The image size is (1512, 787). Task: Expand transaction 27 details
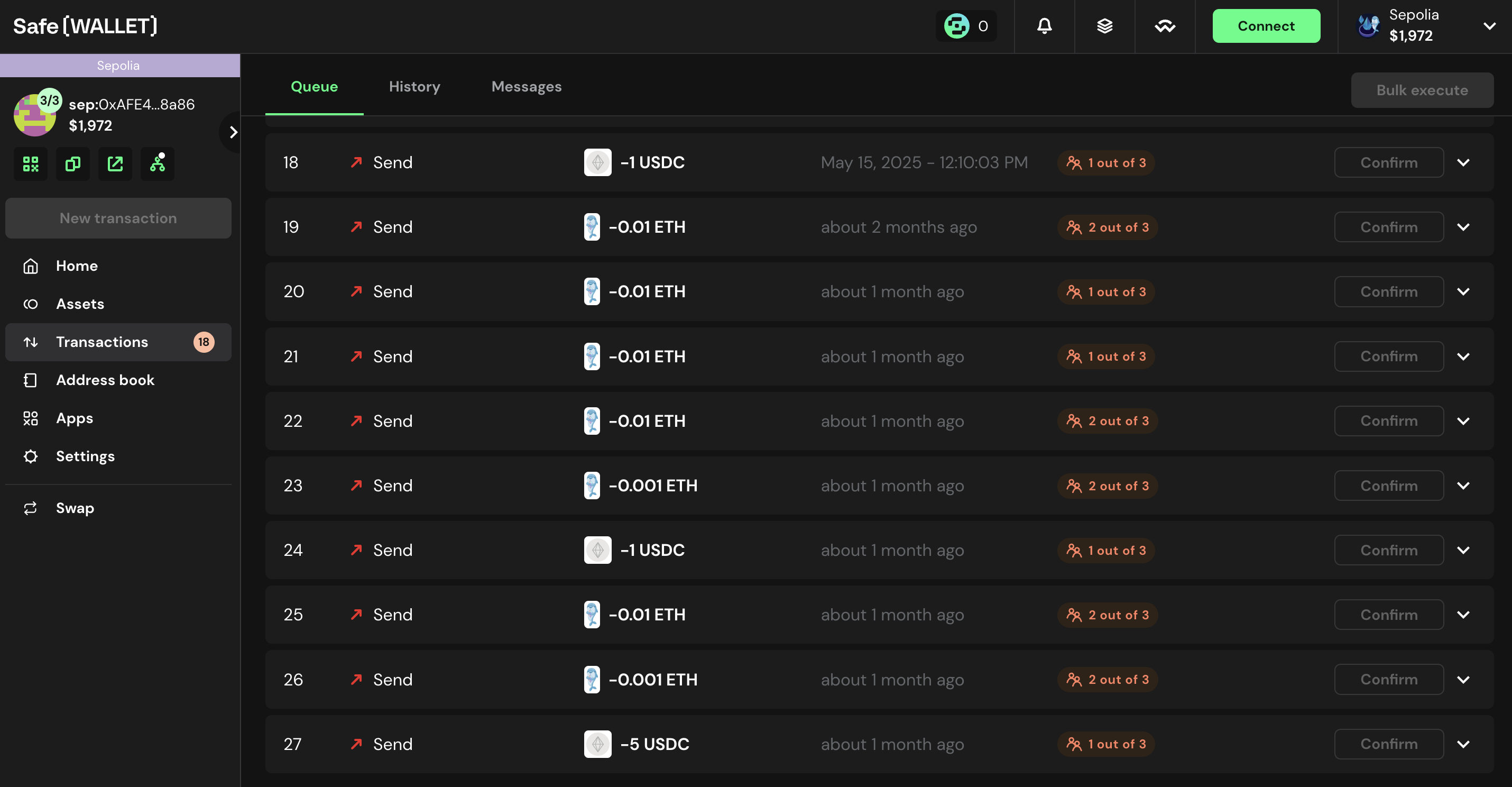pos(1463,744)
